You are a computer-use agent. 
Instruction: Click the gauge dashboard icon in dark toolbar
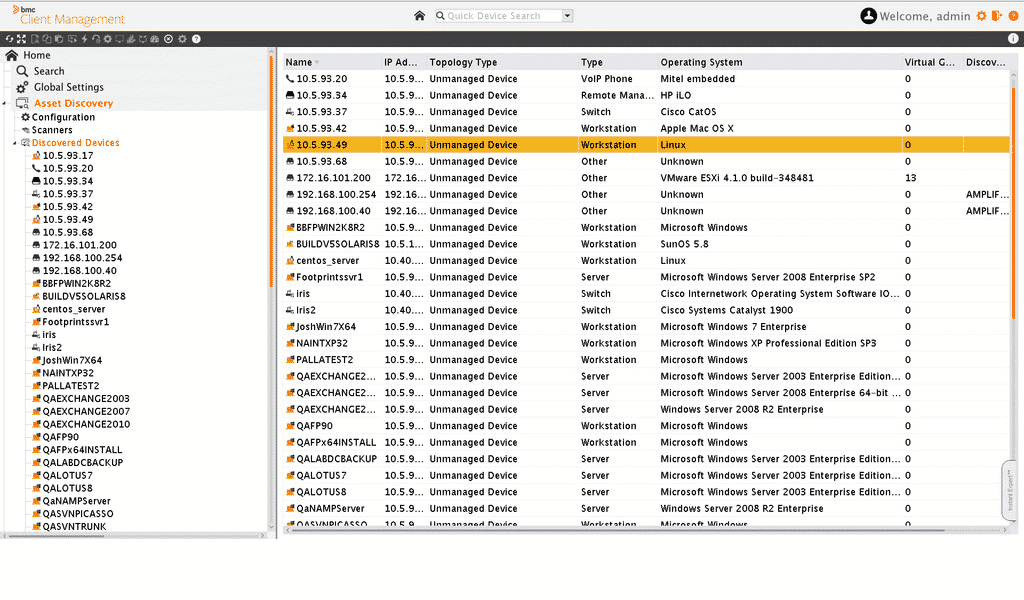pos(154,39)
